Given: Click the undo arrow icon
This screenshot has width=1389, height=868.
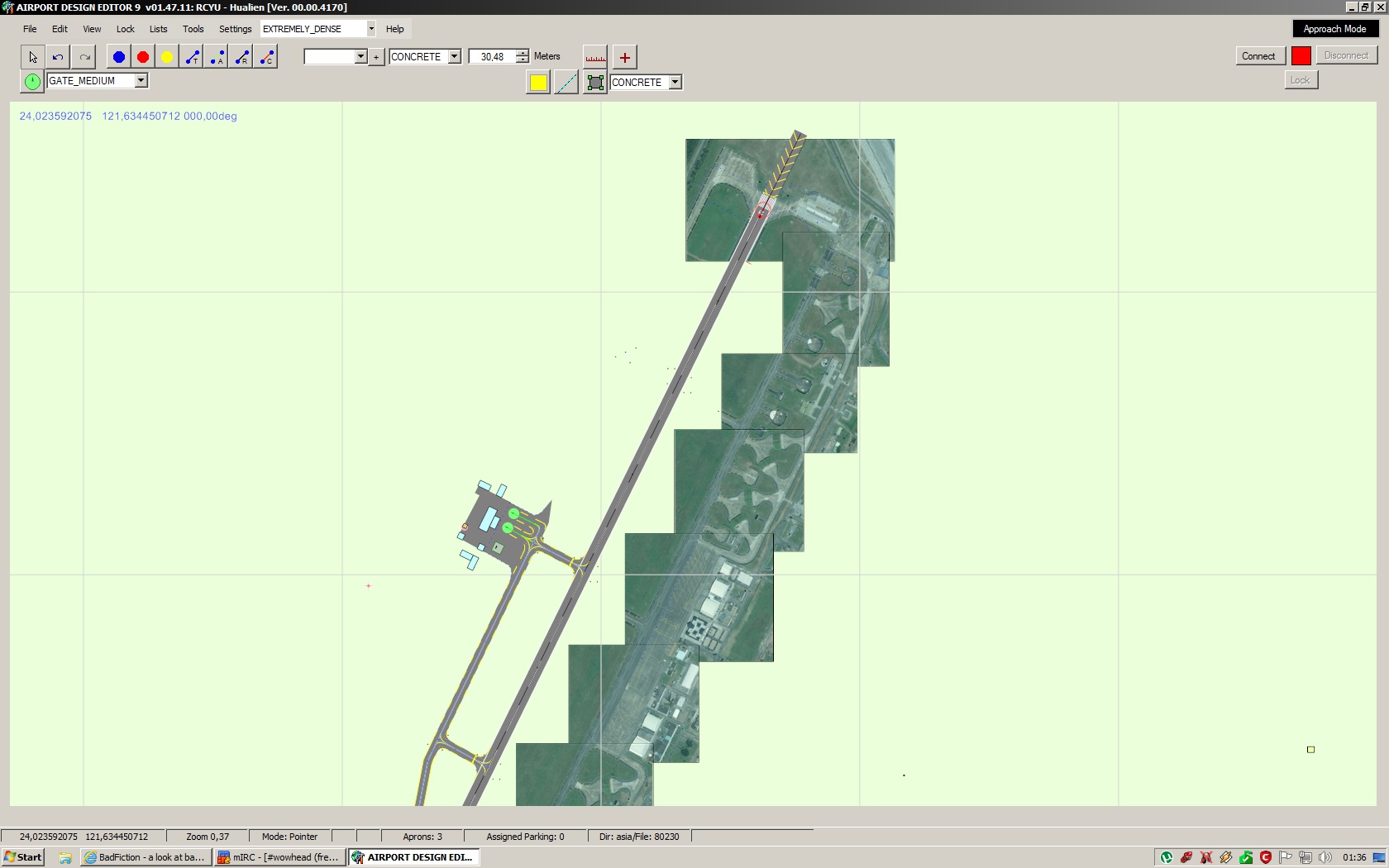Looking at the screenshot, I should [58, 57].
